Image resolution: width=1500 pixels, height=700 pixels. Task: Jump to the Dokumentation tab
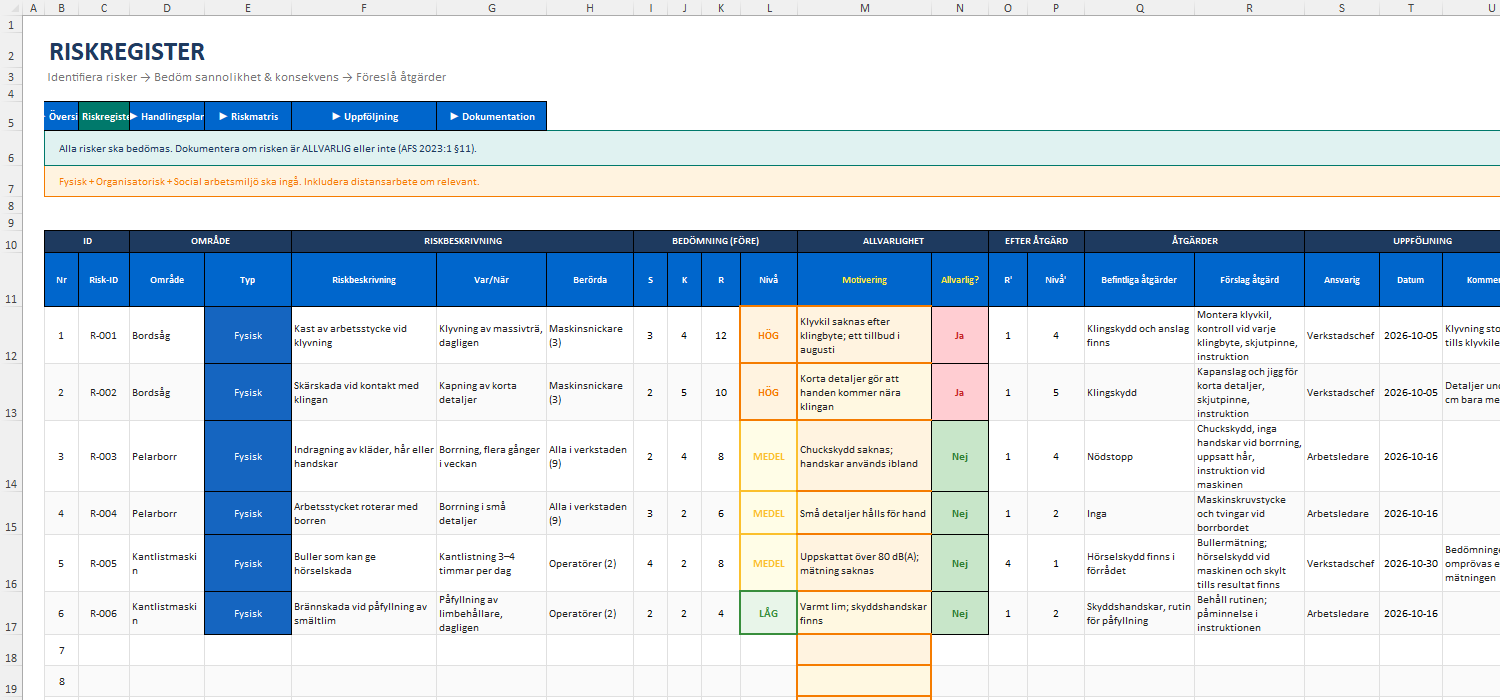[492, 116]
